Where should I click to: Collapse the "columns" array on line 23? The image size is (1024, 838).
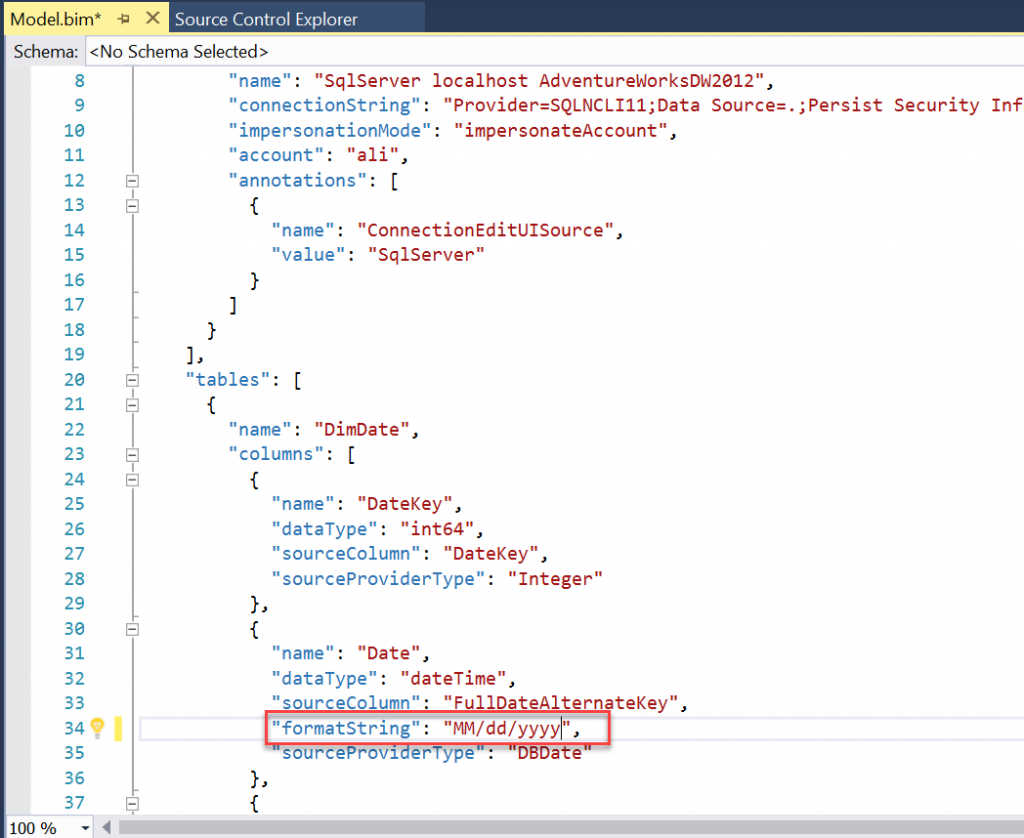tap(130, 455)
